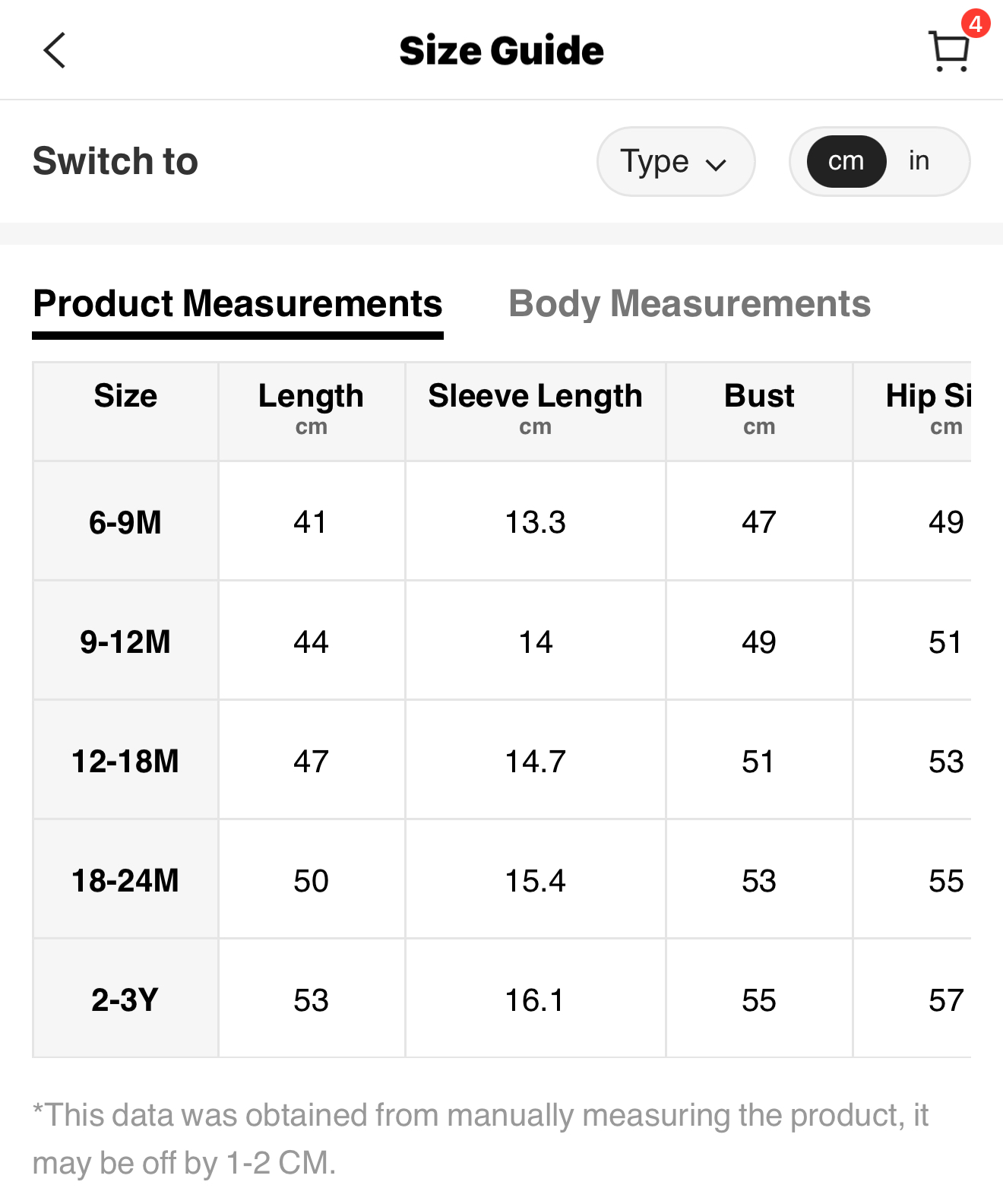
Task: Select the 18-24M size row
Action: click(125, 880)
